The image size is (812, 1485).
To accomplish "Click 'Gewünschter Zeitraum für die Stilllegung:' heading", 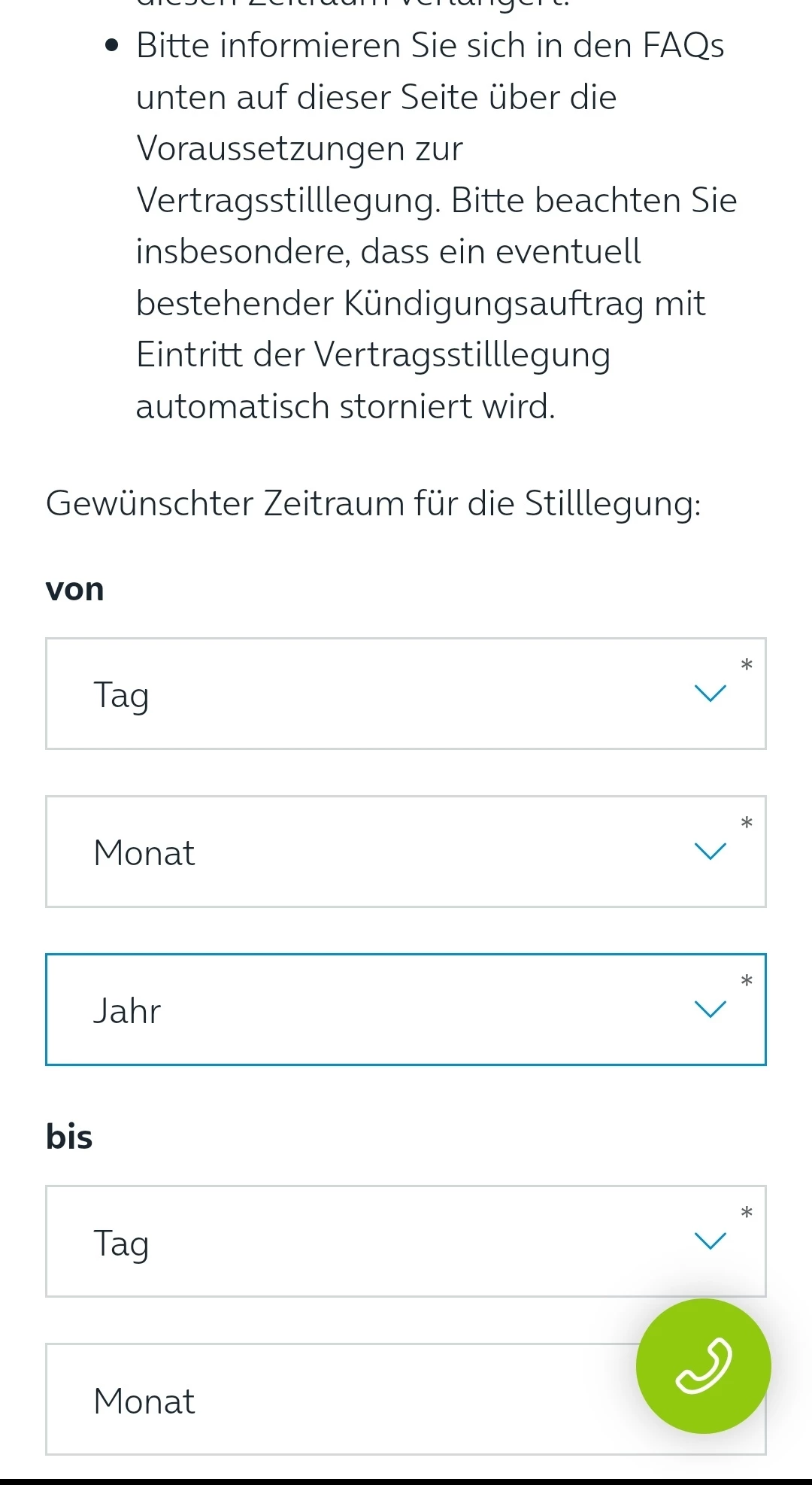I will pyautogui.click(x=373, y=503).
